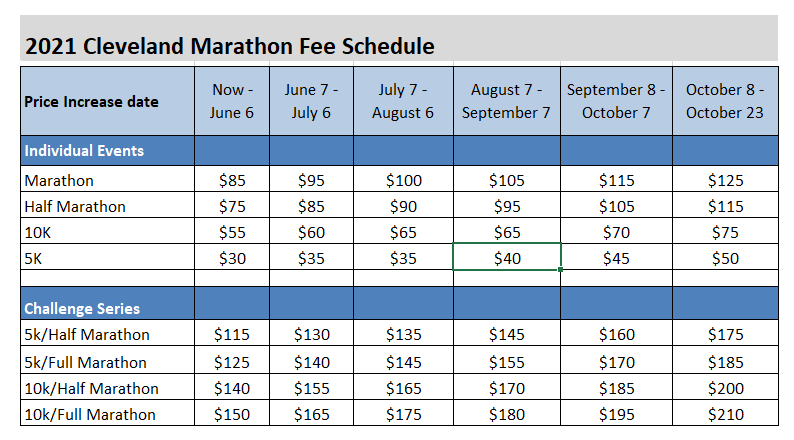Click the Marathon row label cell

pos(59,181)
